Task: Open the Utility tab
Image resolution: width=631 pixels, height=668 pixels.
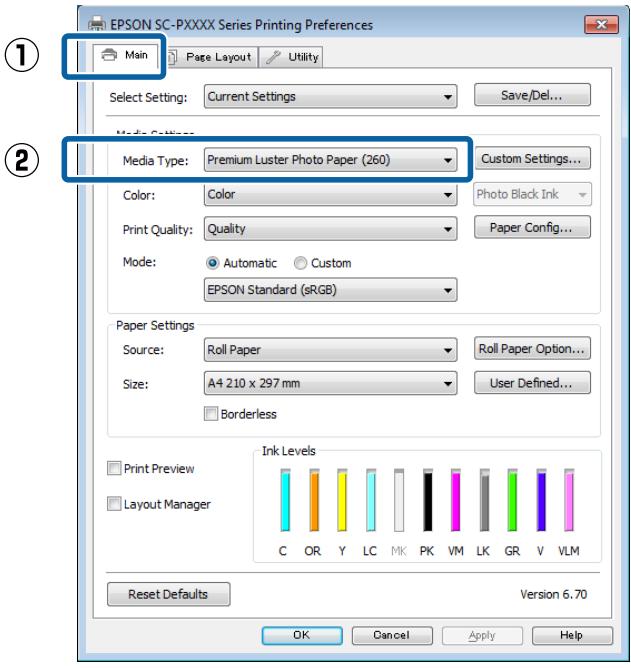Action: (291, 57)
